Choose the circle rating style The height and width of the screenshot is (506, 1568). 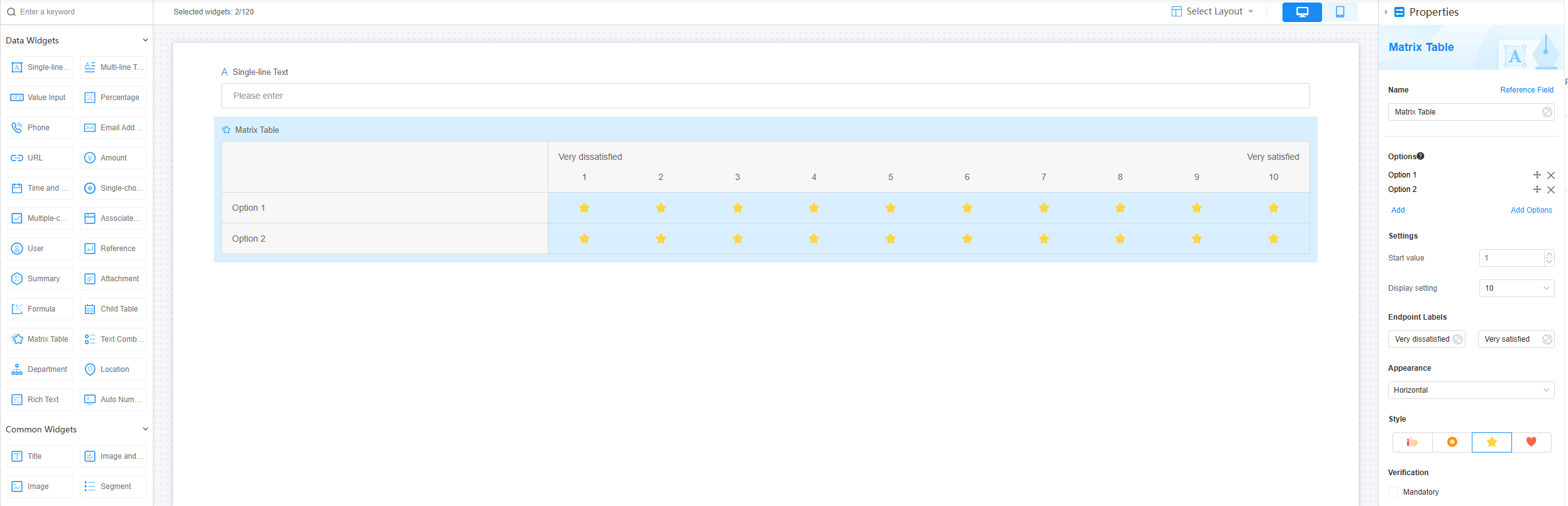click(x=1452, y=442)
